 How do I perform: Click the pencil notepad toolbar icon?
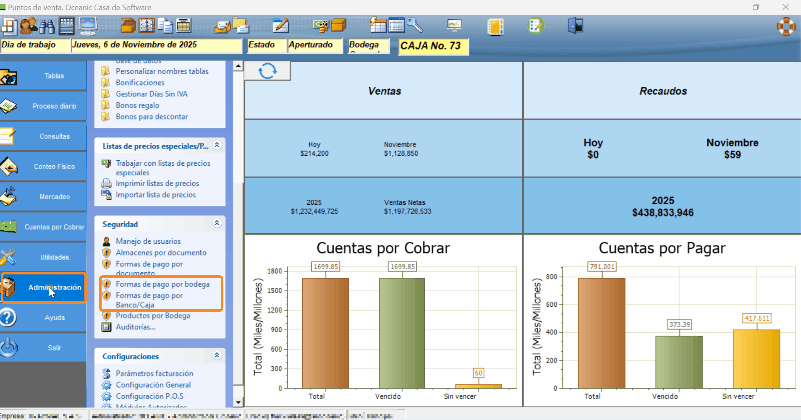click(281, 26)
